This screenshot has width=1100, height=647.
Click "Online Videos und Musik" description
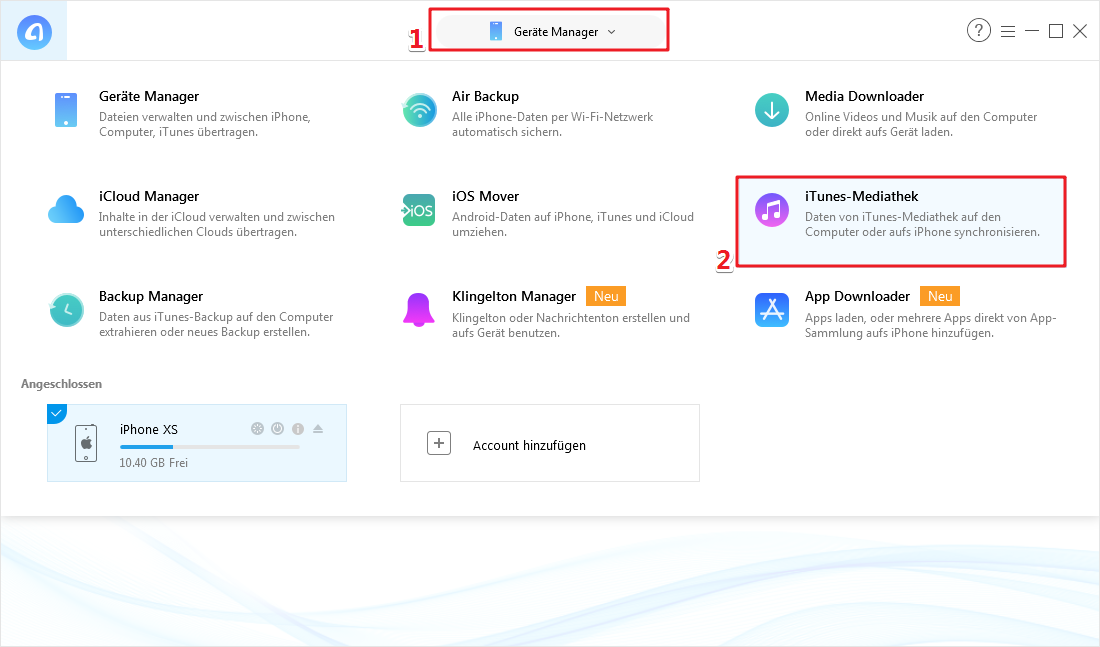click(x=921, y=124)
